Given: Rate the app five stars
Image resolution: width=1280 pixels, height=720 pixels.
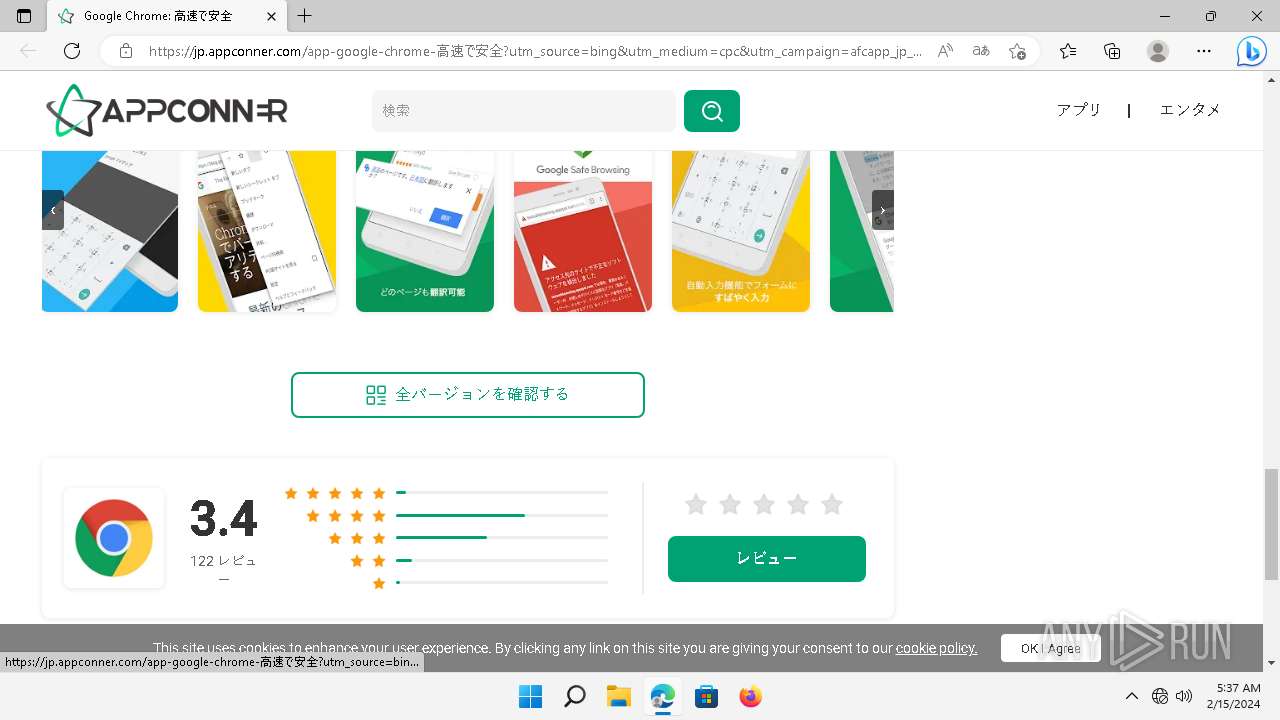Looking at the screenshot, I should [832, 505].
